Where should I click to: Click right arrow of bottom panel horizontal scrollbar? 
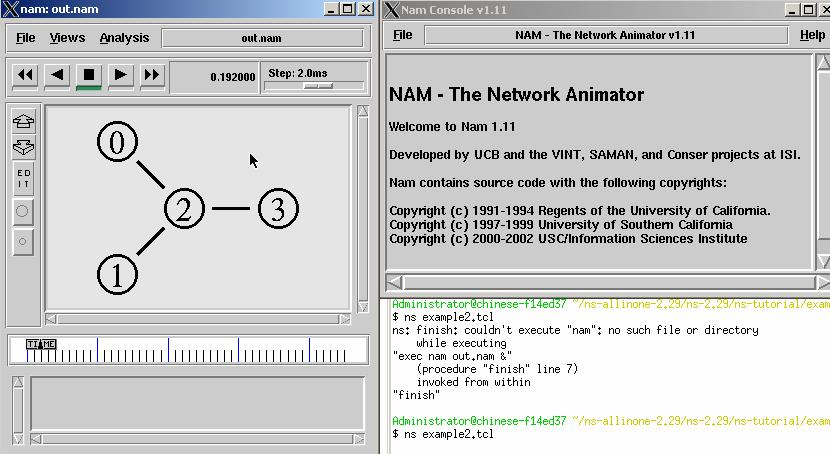coord(359,439)
